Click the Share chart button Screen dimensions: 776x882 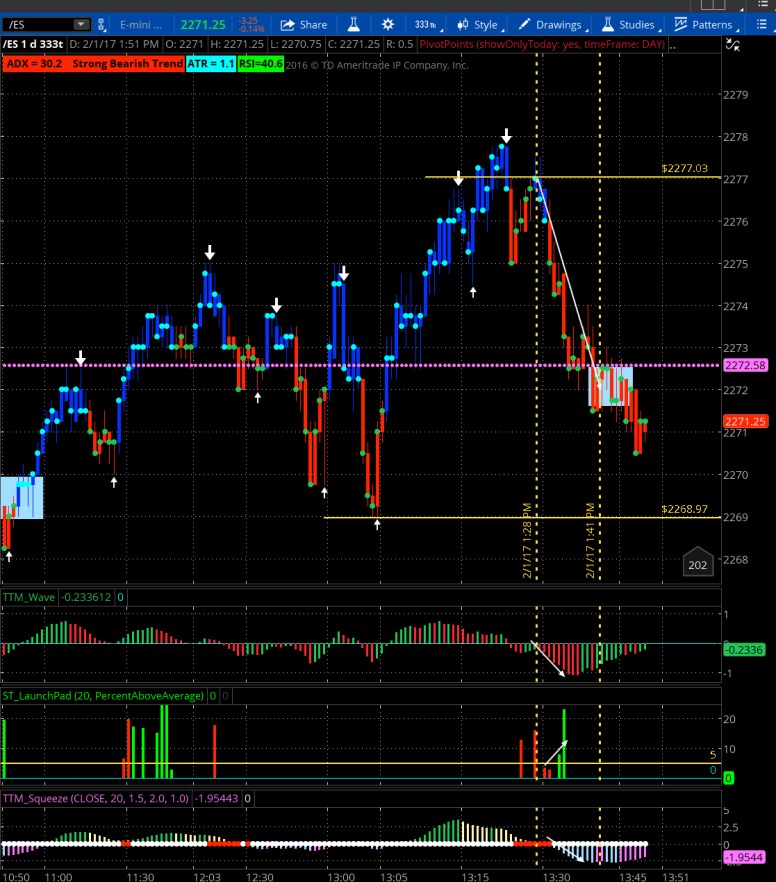pos(303,24)
